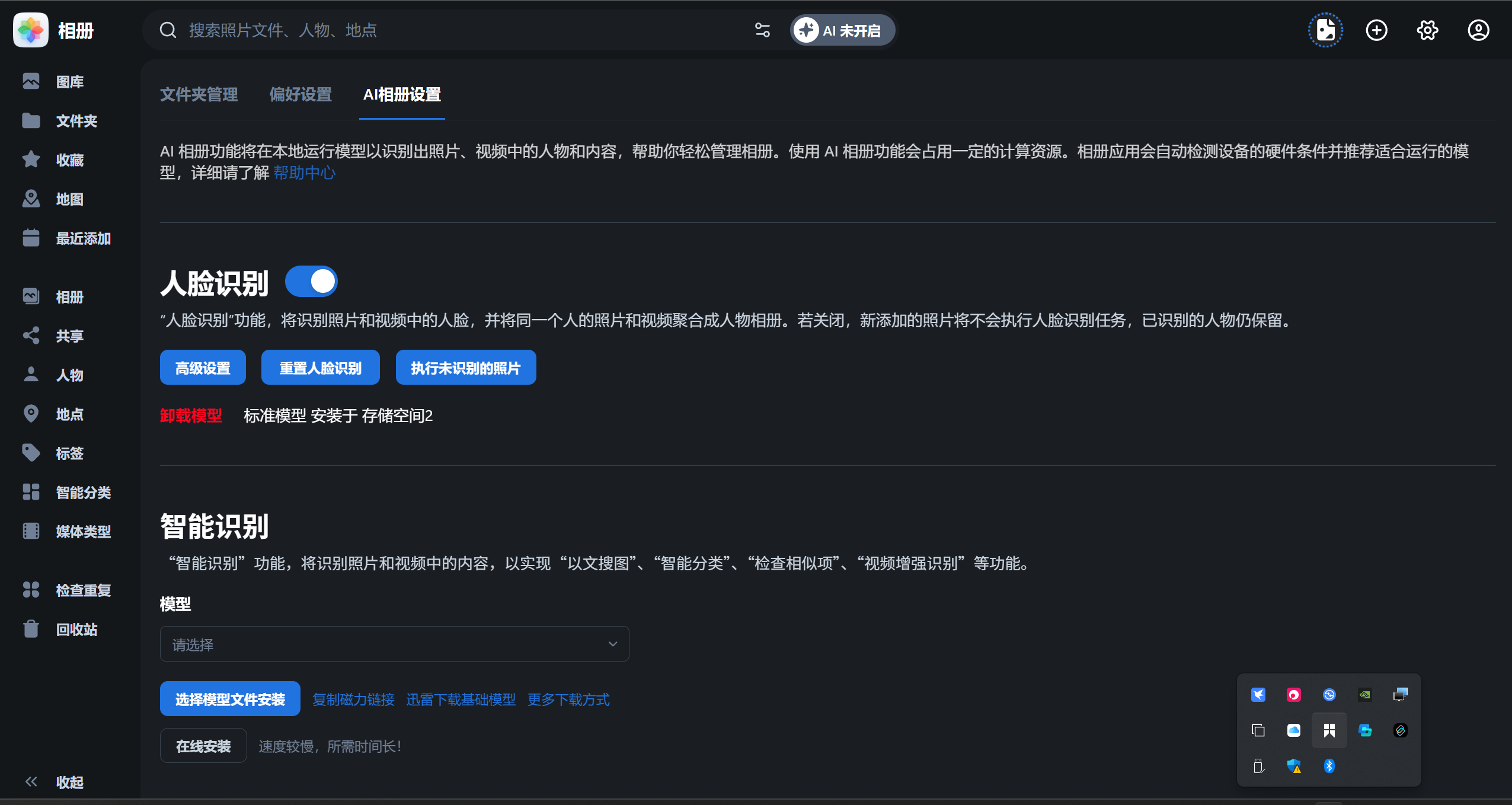Image resolution: width=1512 pixels, height=805 pixels.
Task: Toggle the face recognition (人脸识别) switch
Action: click(x=312, y=282)
